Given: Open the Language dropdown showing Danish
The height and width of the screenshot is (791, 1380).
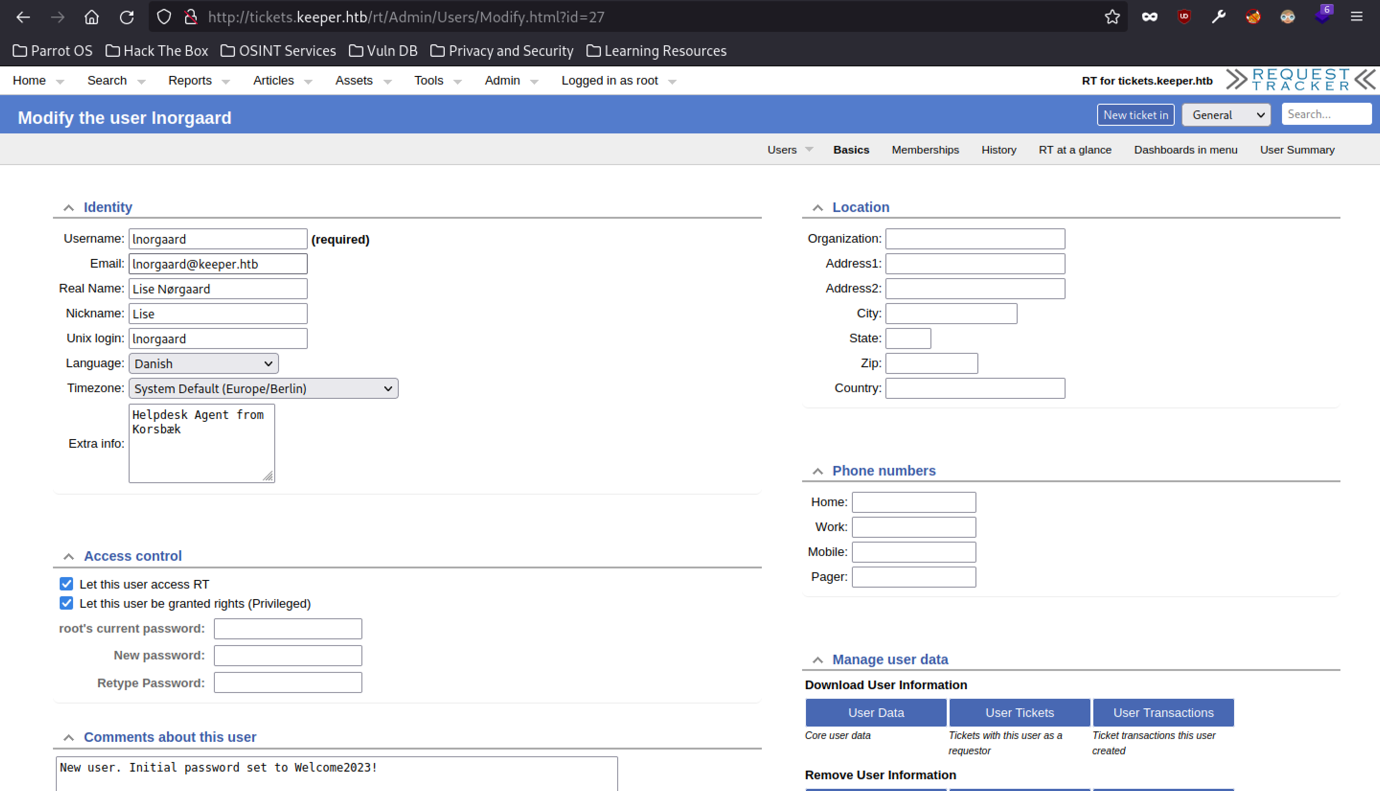Looking at the screenshot, I should pos(203,362).
